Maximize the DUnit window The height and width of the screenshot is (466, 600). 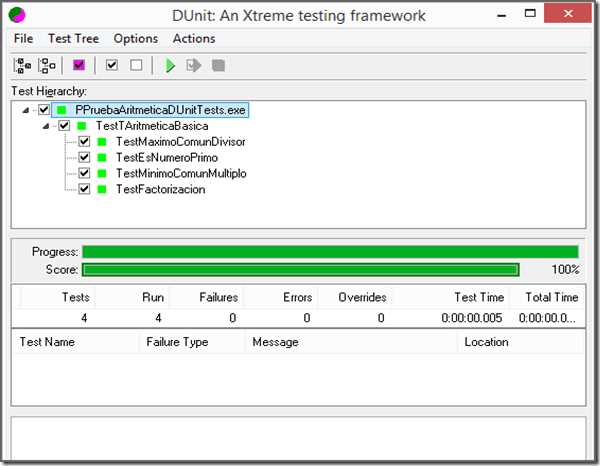(530, 14)
